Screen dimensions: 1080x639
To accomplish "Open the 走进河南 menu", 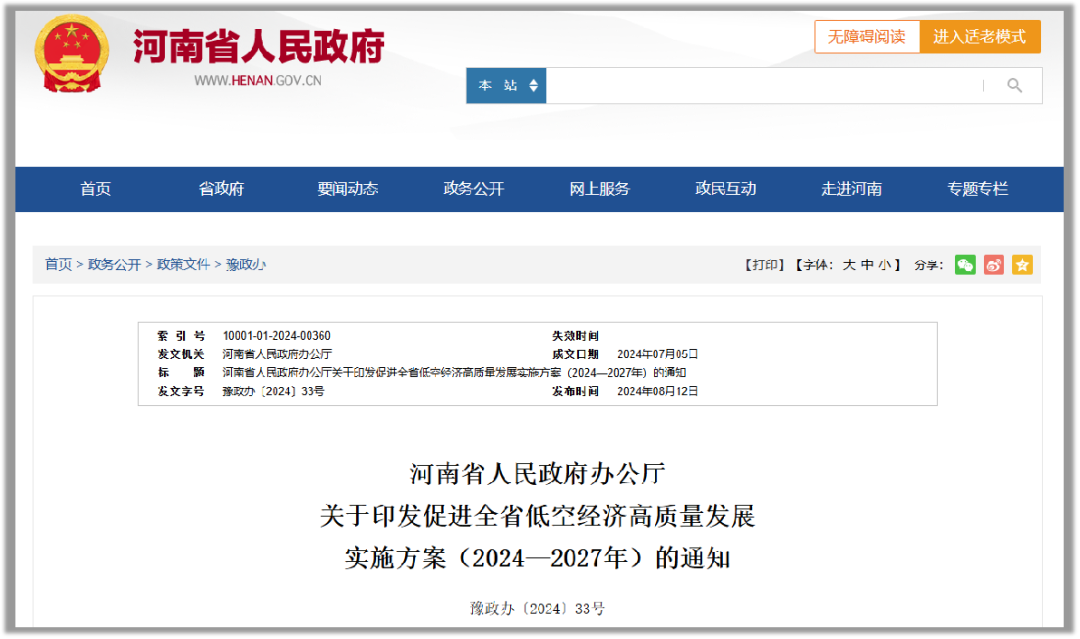I will [852, 189].
